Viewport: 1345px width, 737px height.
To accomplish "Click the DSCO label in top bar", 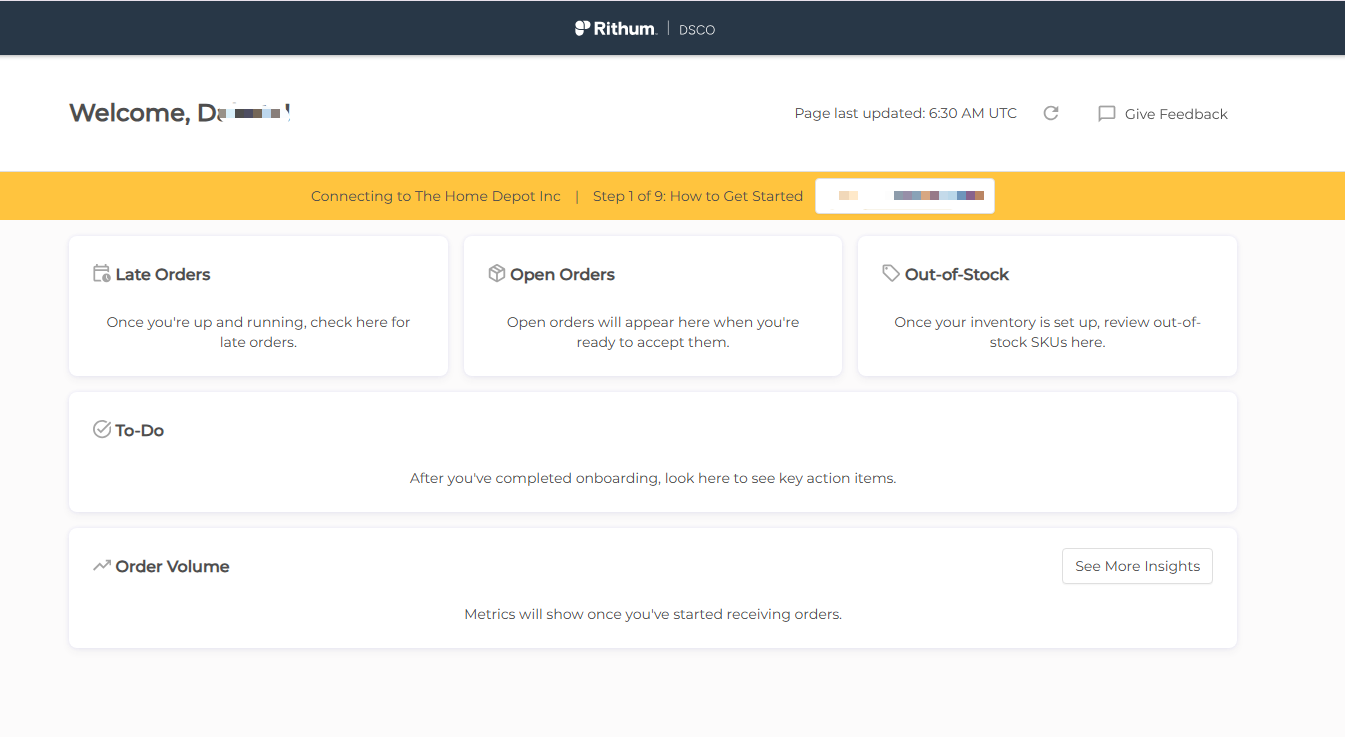I will point(697,30).
